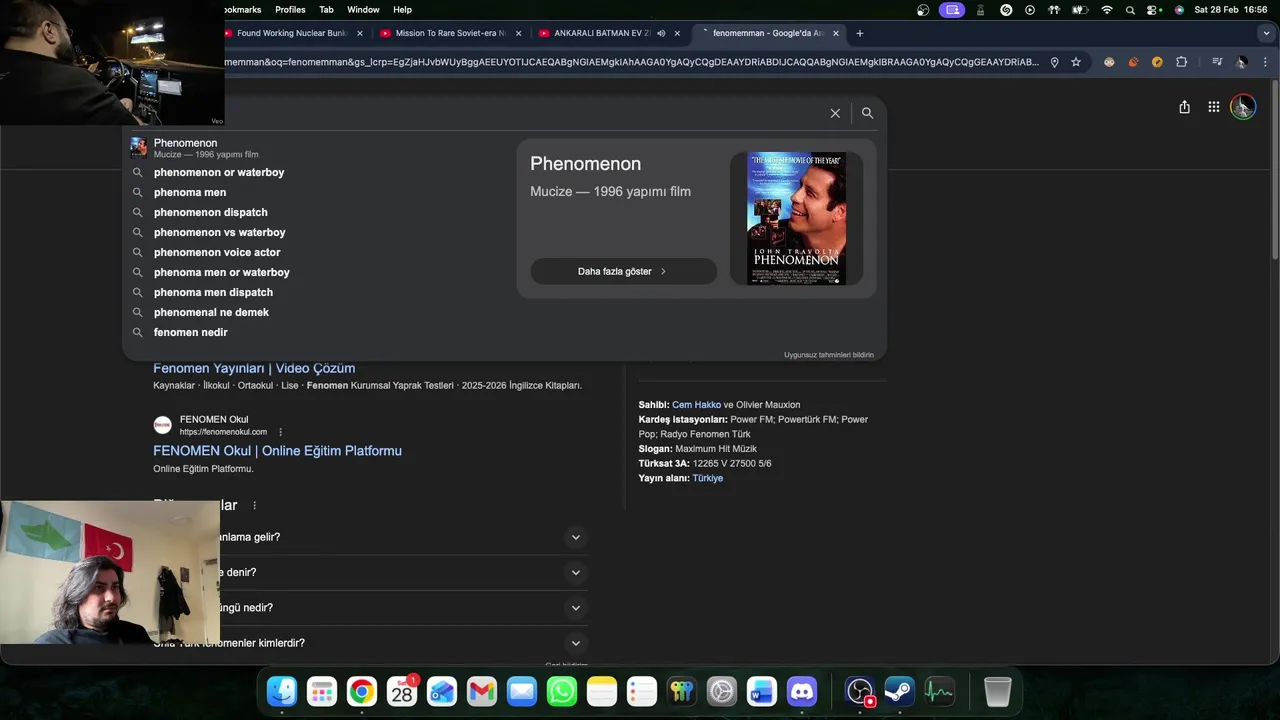This screenshot has height=720, width=1280.
Task: Open the Fenomen Yayınları | Video Çözüm result
Action: point(254,368)
